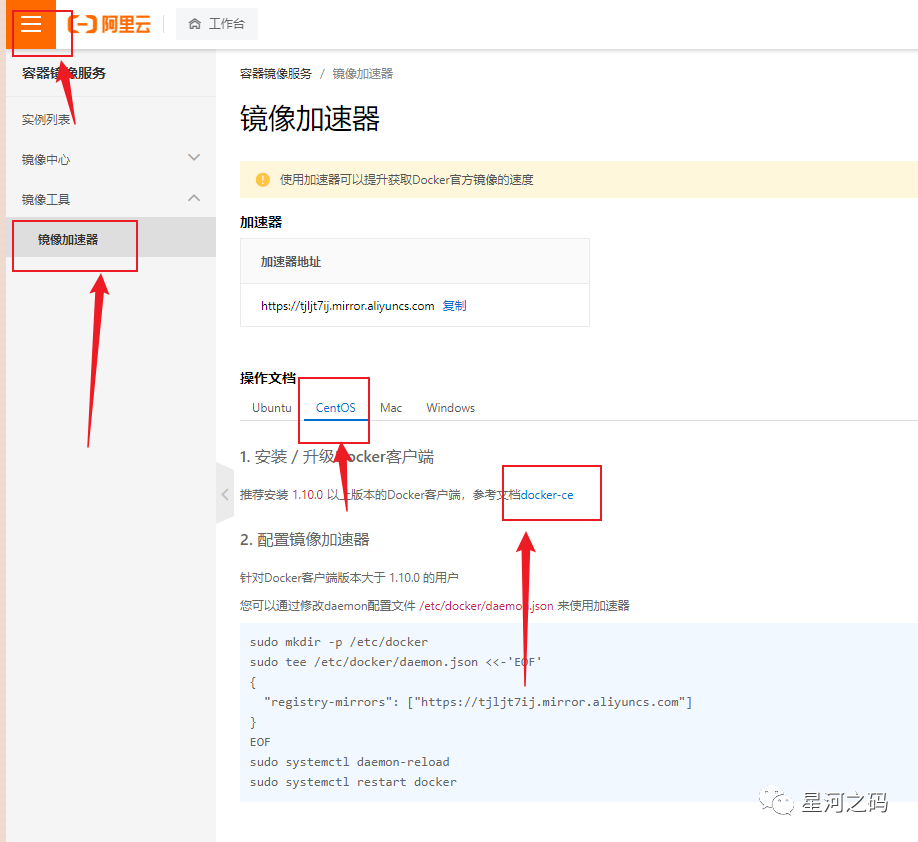Select 实例列表 in the sidebar
The image size is (918, 842).
46,119
